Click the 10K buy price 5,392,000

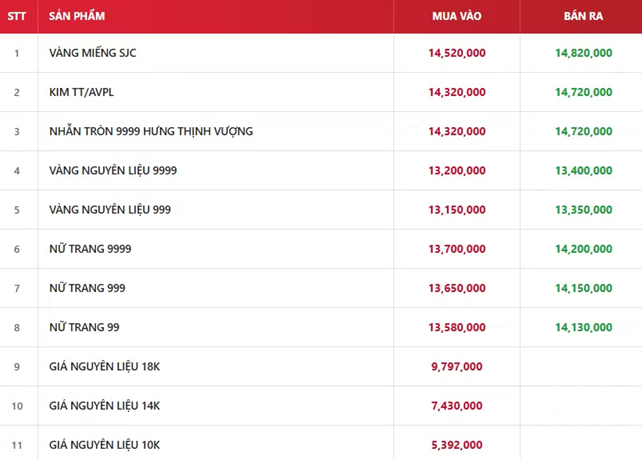click(457, 445)
